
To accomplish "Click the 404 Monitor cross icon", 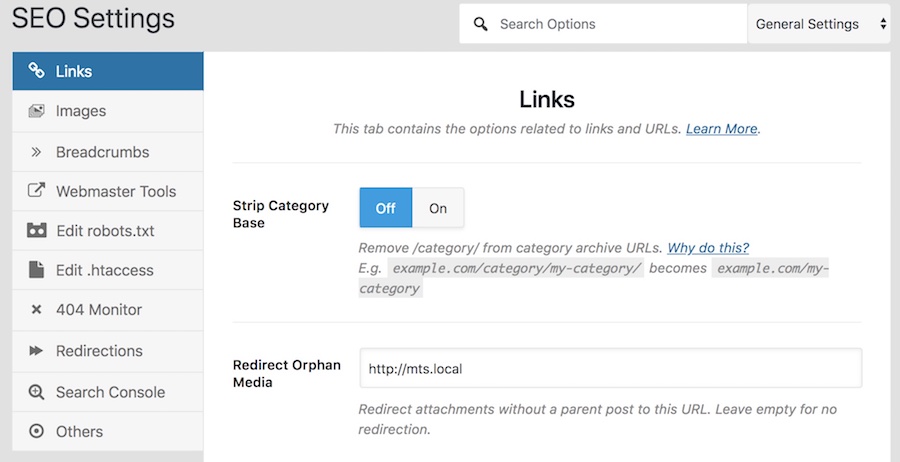I will [36, 310].
